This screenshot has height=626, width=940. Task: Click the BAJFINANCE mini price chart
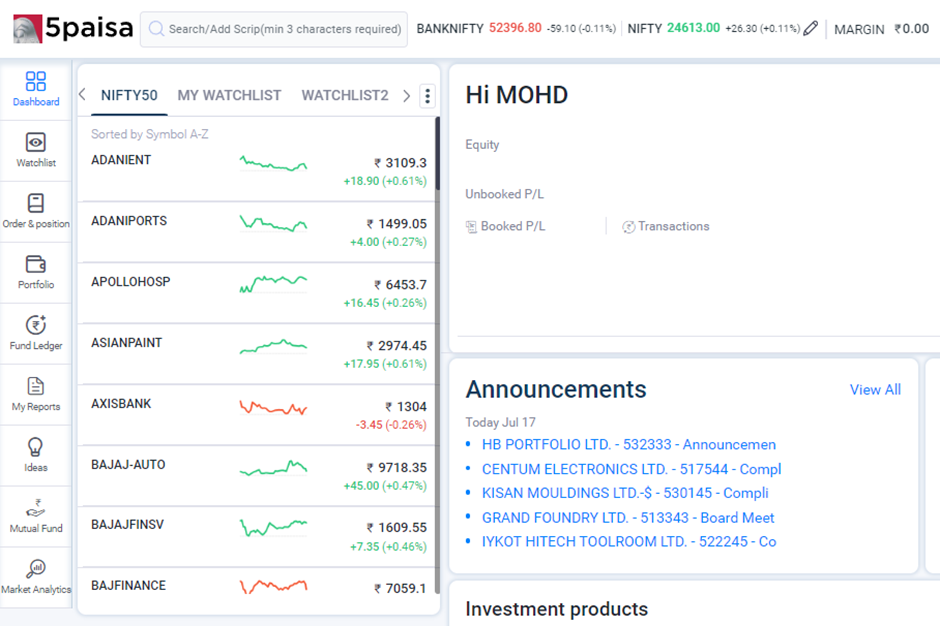273,586
